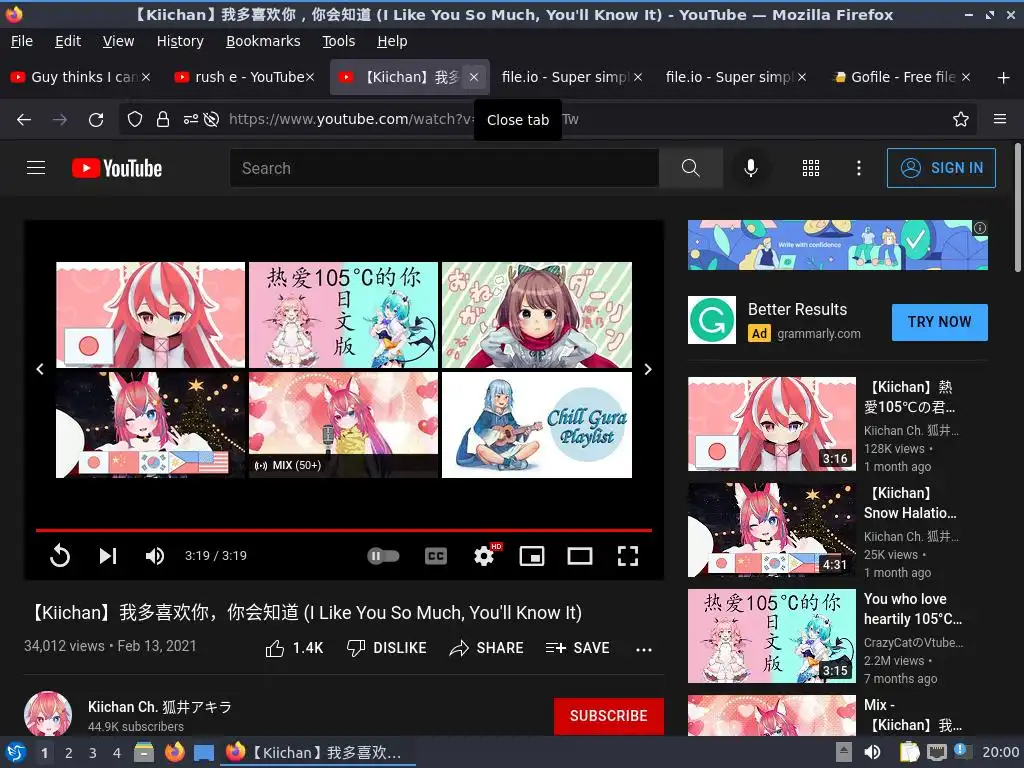The height and width of the screenshot is (768, 1024).
Task: Open Kiichan Ch. 狐井アキラ channel name
Action: tap(160, 707)
